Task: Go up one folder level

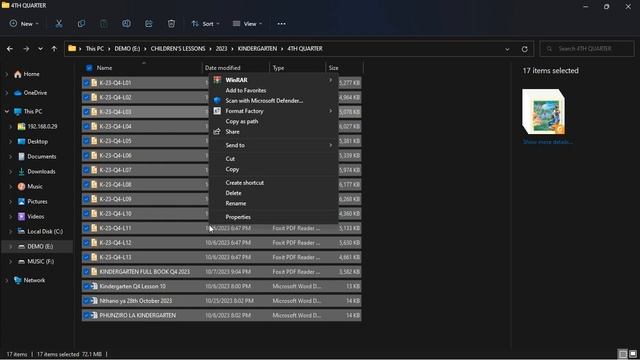Action: coord(54,49)
